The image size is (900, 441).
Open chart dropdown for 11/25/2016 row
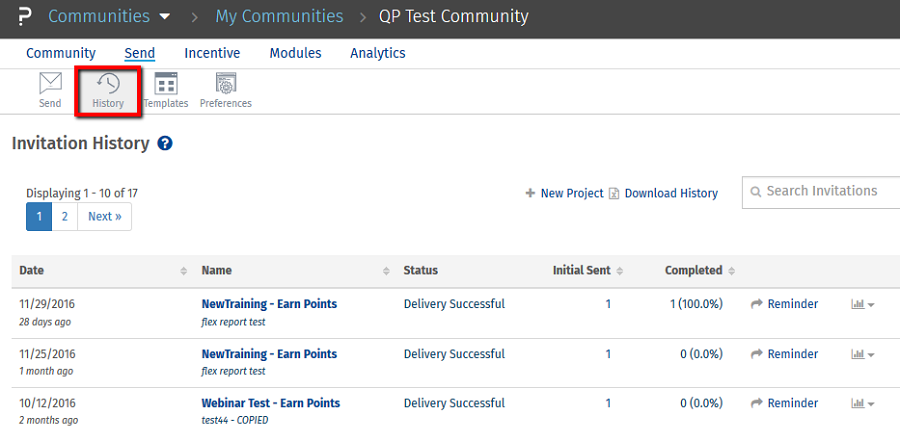click(862, 354)
